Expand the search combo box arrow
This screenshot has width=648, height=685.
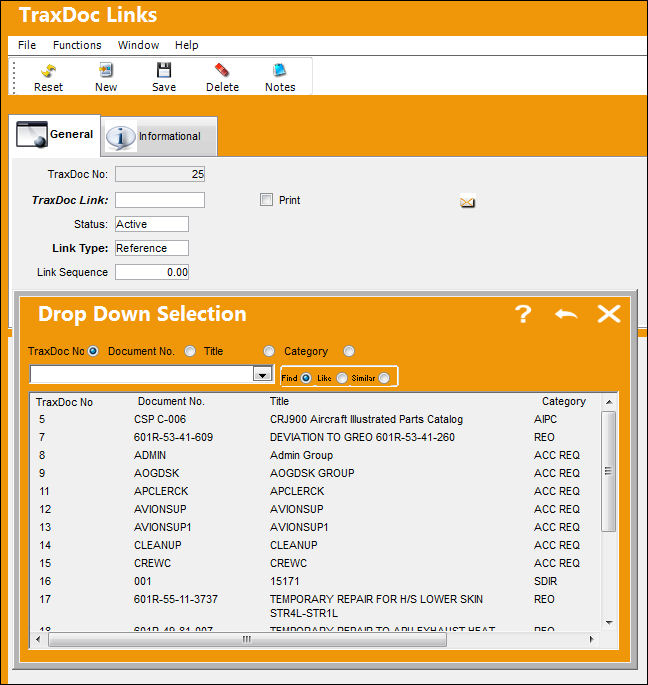point(262,374)
